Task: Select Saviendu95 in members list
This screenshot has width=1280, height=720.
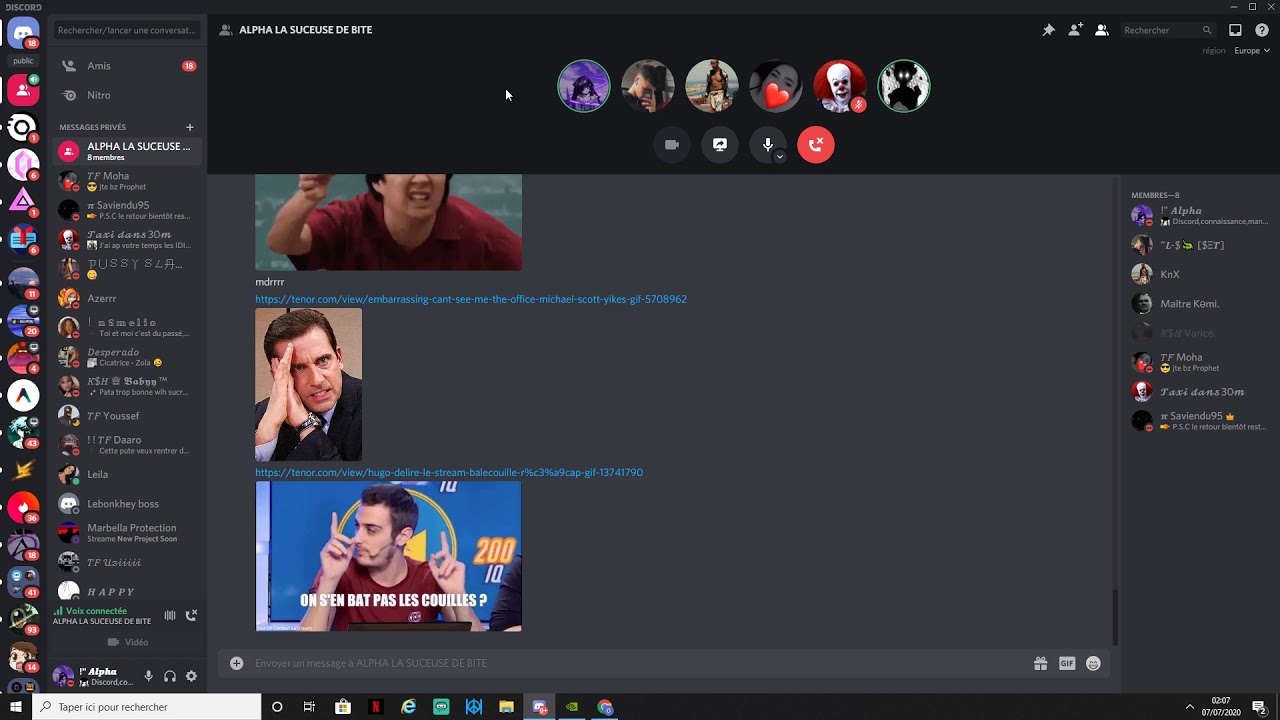Action: [x=1197, y=421]
